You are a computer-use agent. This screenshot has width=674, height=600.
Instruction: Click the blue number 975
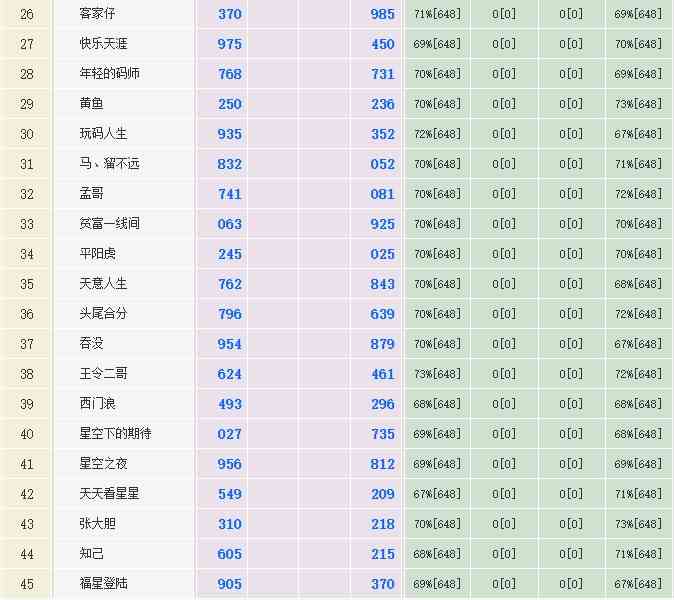point(230,44)
